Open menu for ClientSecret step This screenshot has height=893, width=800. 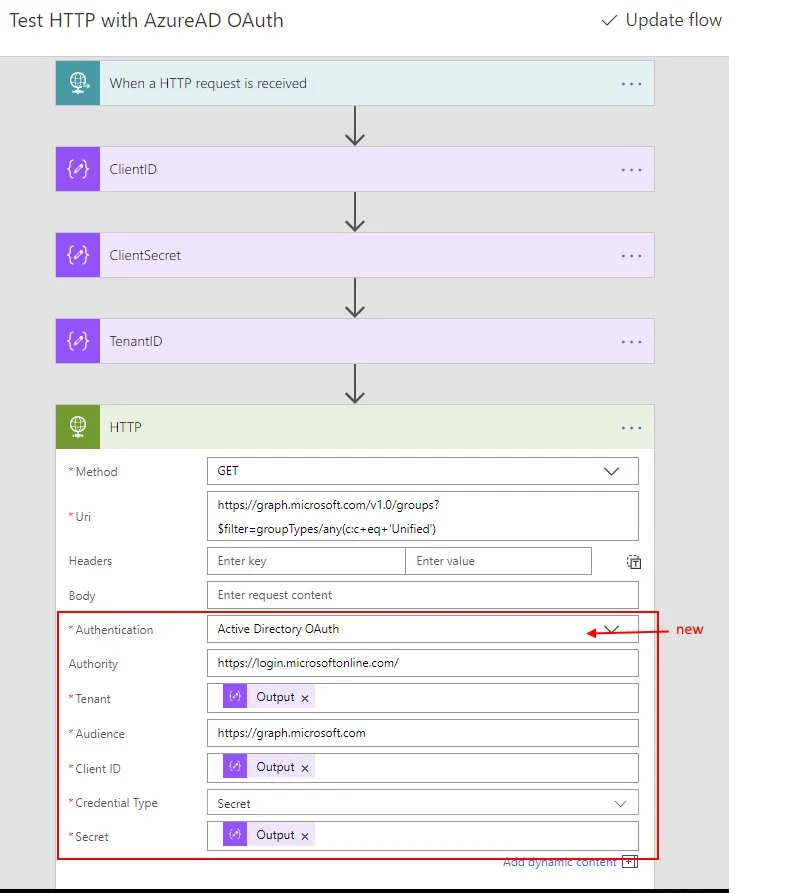click(x=631, y=256)
